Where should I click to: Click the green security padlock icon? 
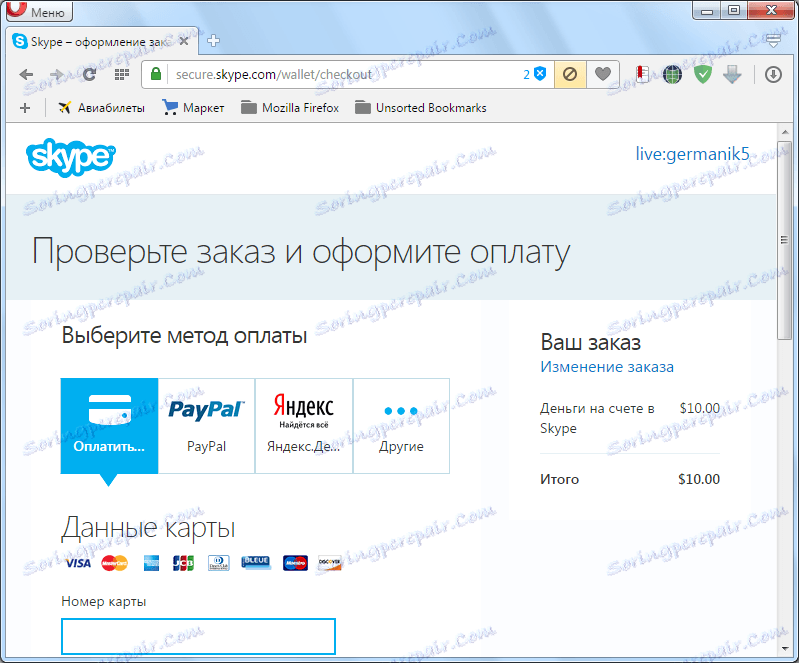coord(156,74)
